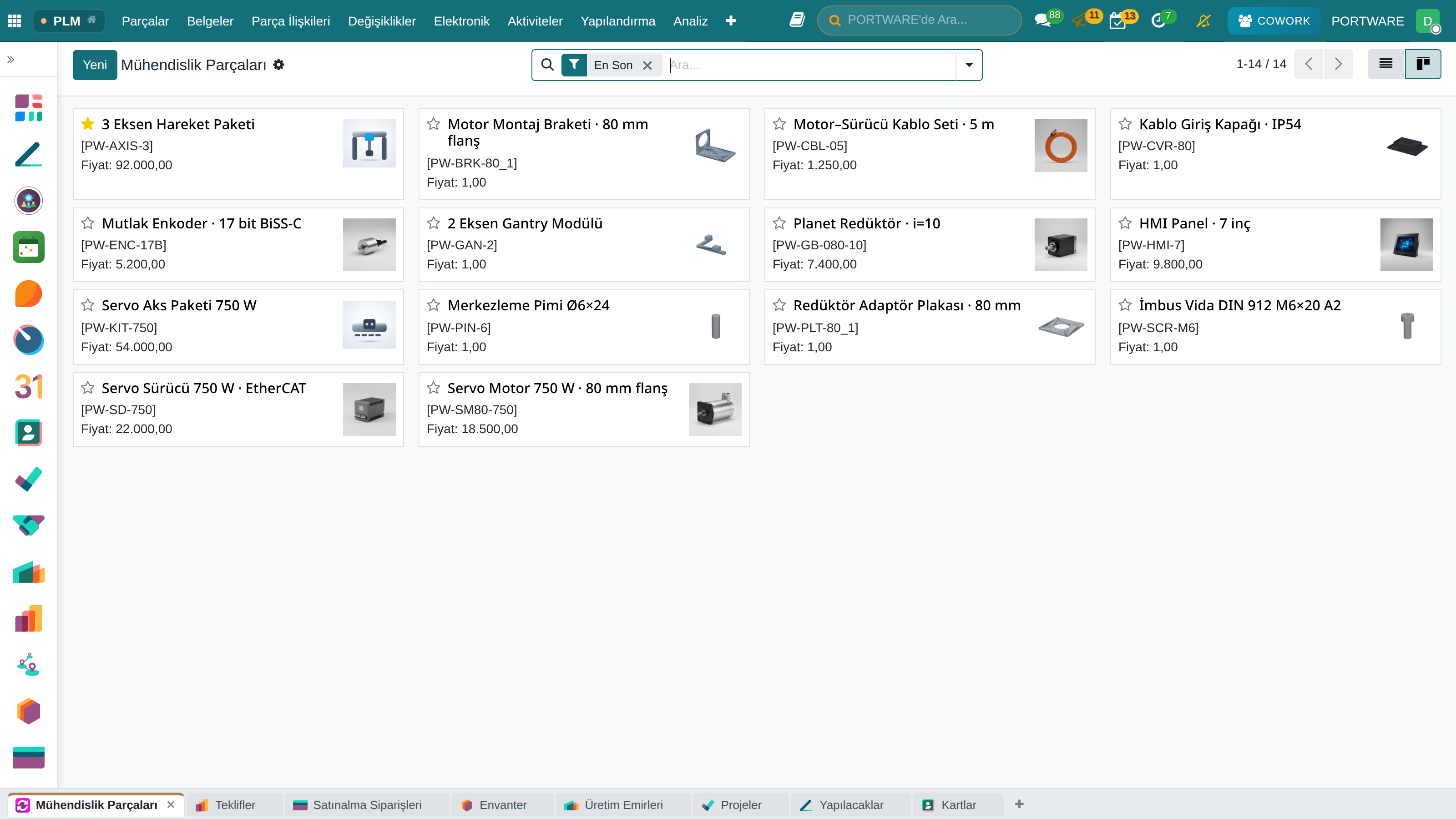Image resolution: width=1456 pixels, height=819 pixels.
Task: Open the calendar 31 app in sidebar
Action: coord(28,387)
